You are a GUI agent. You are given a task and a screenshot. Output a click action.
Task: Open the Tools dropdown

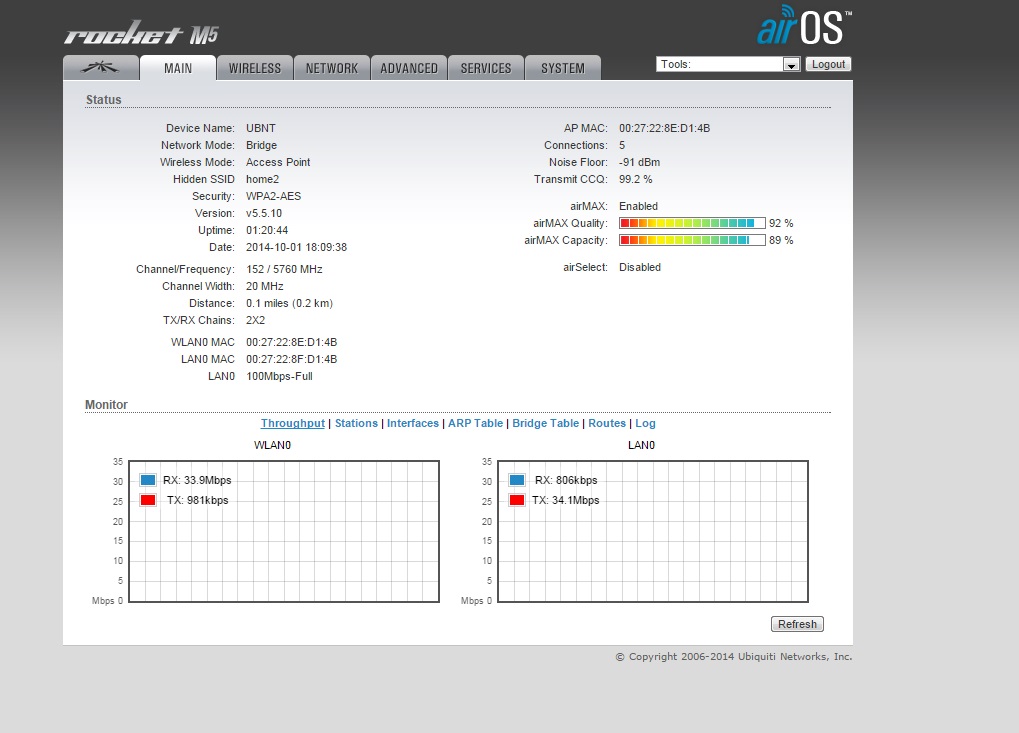728,64
